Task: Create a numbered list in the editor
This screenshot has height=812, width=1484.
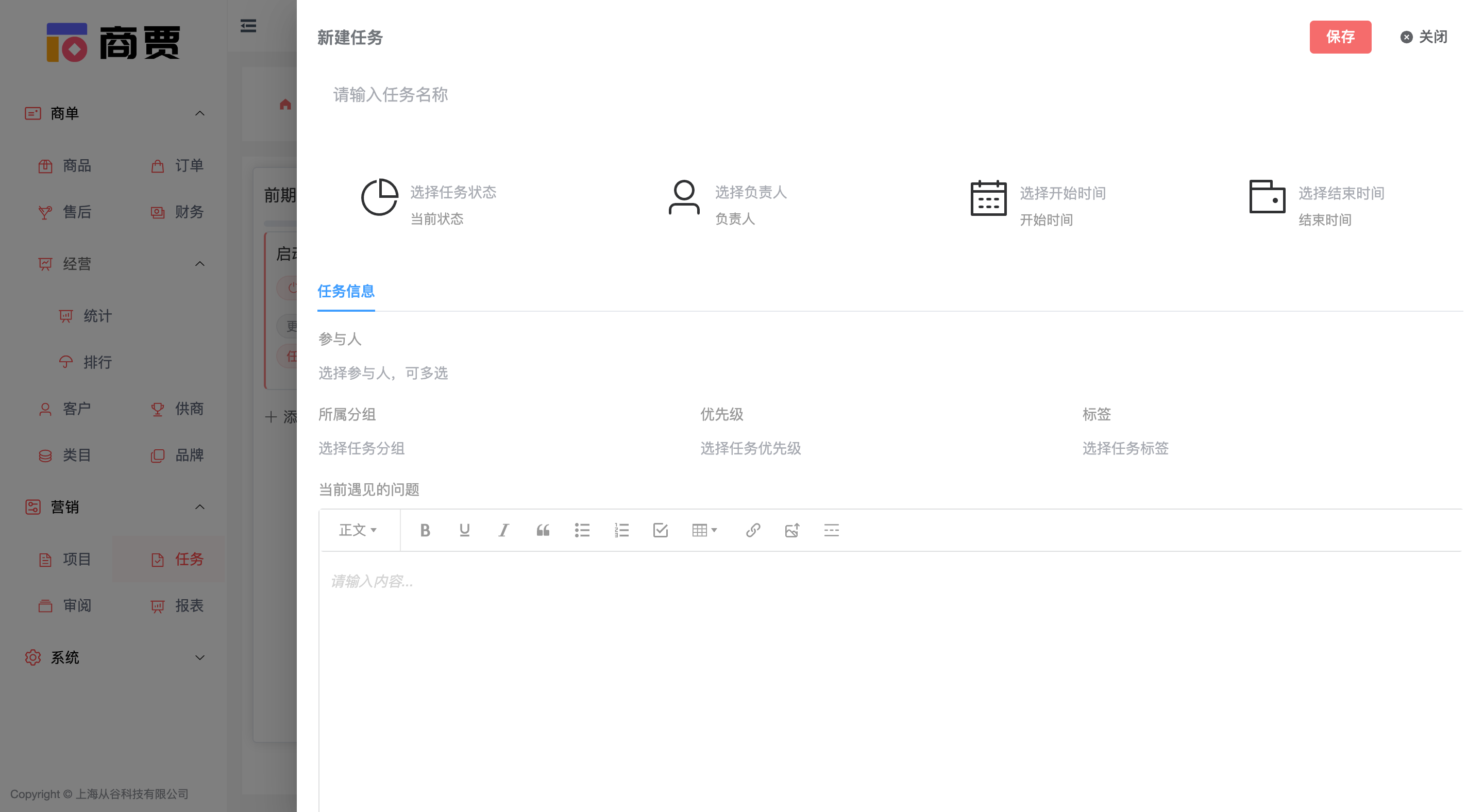Action: pyautogui.click(x=621, y=530)
